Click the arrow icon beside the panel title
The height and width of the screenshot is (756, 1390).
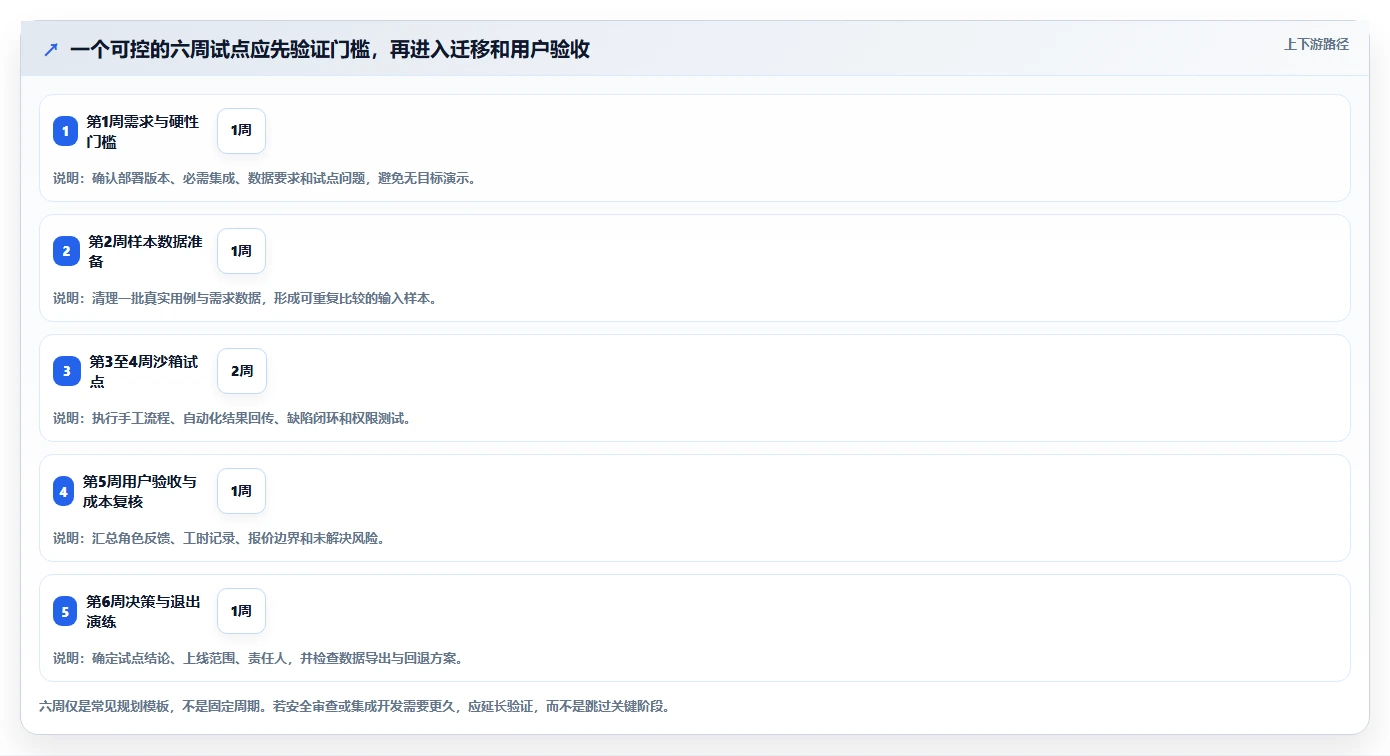click(x=51, y=49)
